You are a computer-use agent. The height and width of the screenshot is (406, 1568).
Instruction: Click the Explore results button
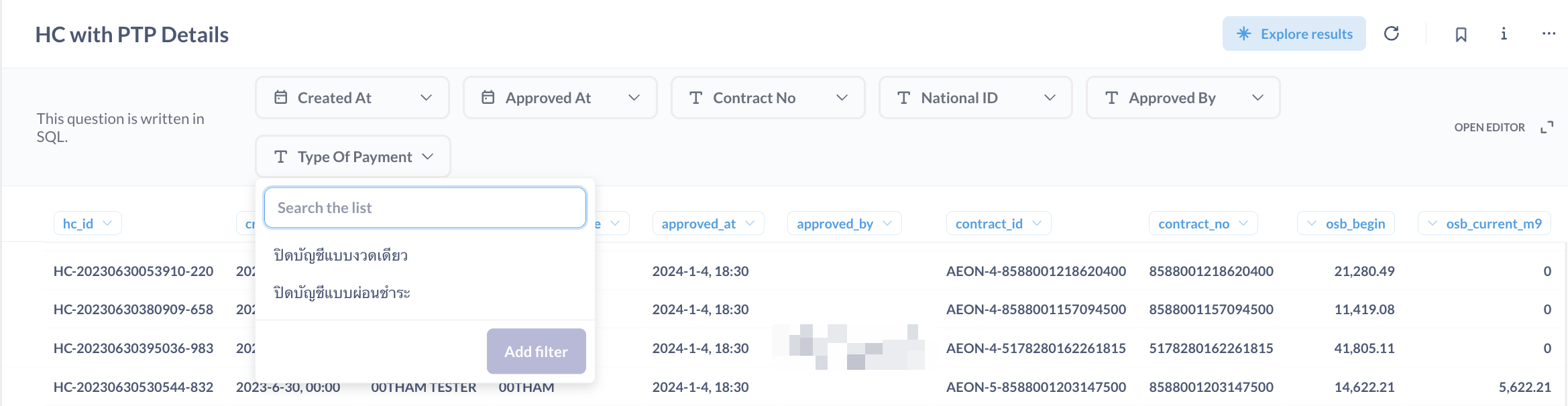click(1294, 33)
